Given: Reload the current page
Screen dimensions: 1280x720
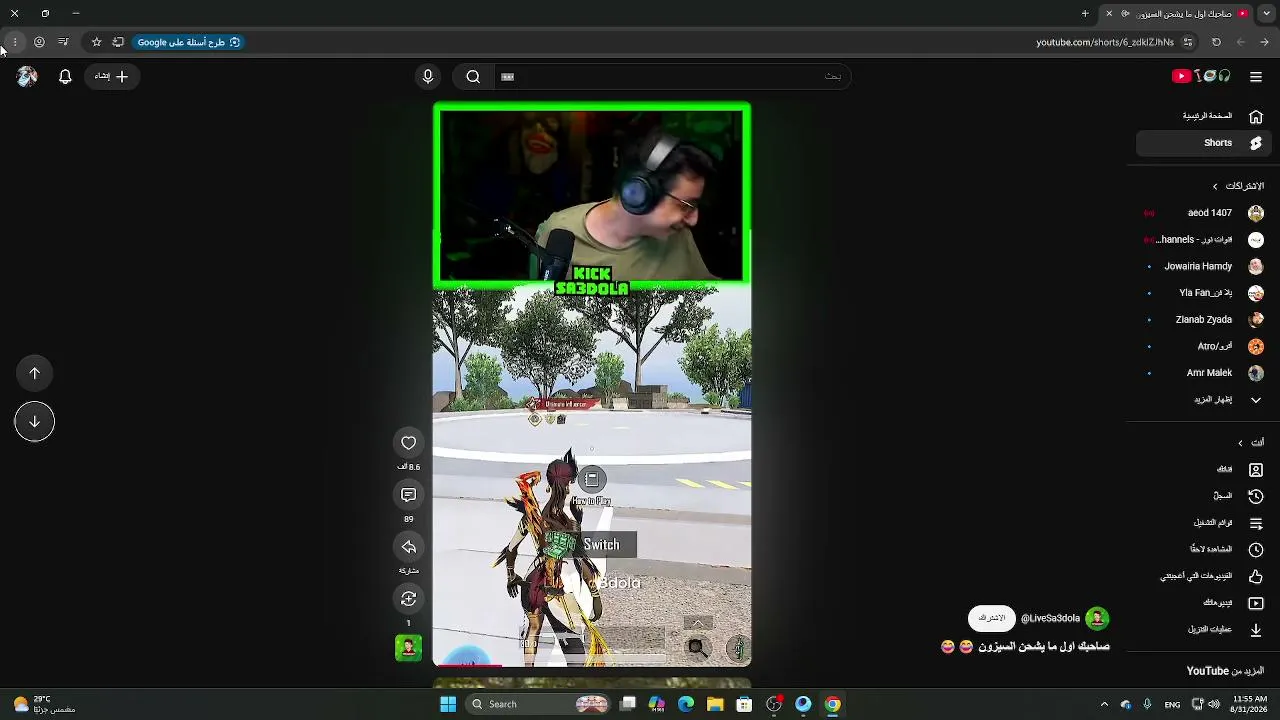Looking at the screenshot, I should click(x=1216, y=42).
